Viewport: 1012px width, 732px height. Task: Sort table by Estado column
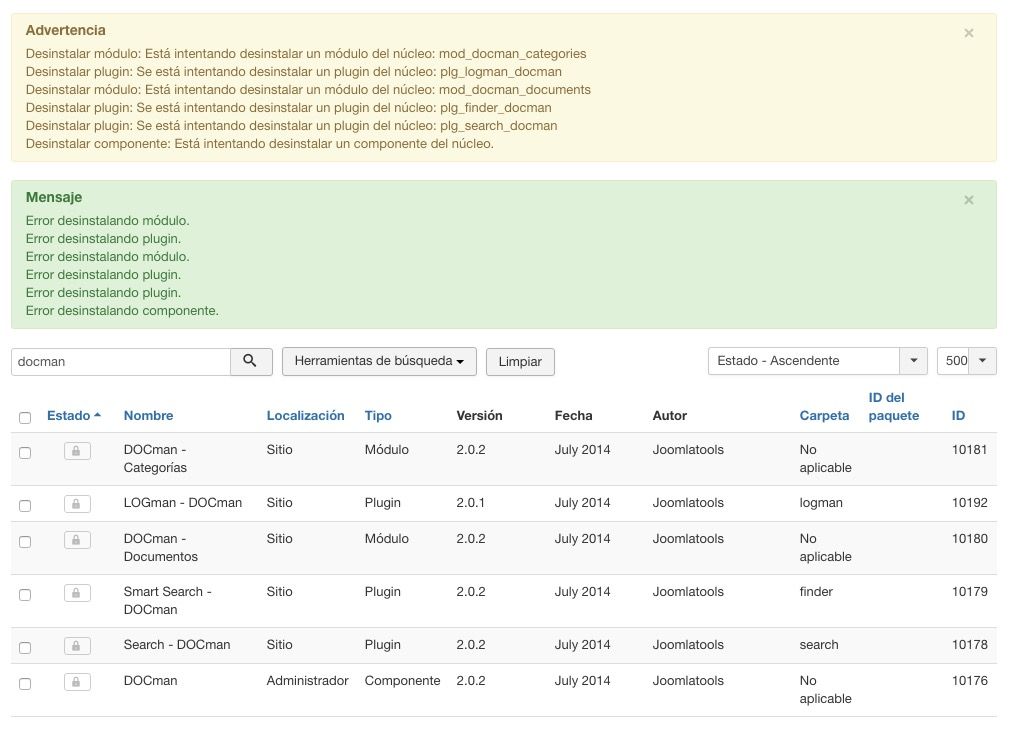click(74, 416)
